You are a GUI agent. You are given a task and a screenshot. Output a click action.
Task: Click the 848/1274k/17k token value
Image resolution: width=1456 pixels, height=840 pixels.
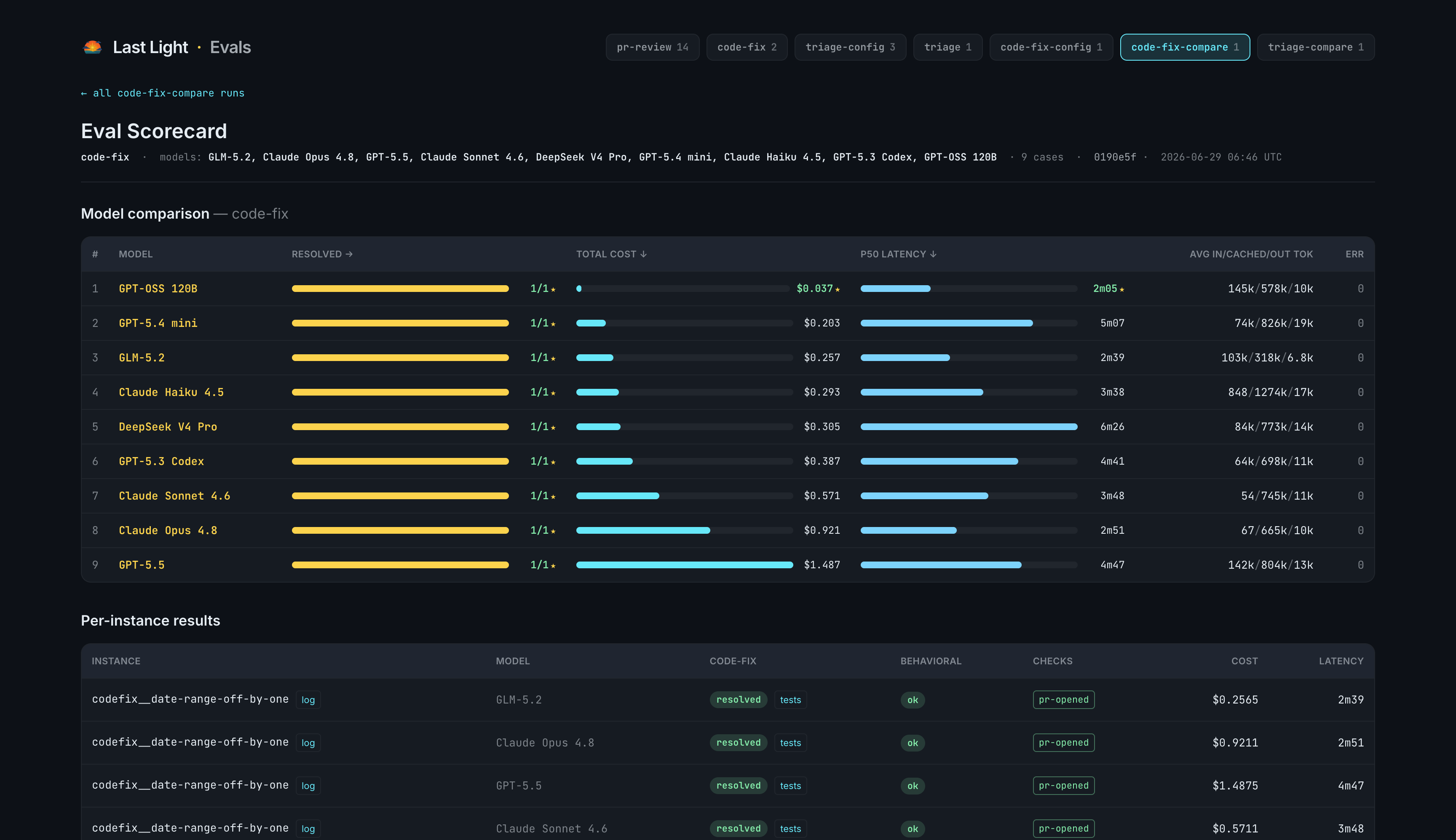[x=1270, y=392]
